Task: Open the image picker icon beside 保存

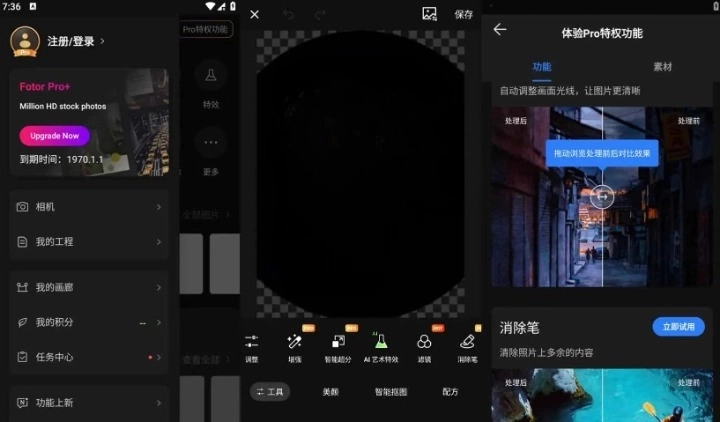Action: point(429,14)
